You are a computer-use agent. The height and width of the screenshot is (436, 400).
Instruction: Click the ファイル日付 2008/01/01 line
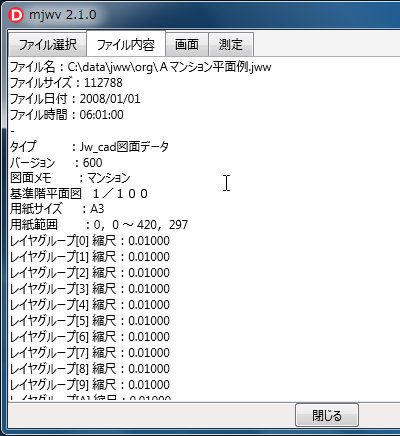pos(75,99)
